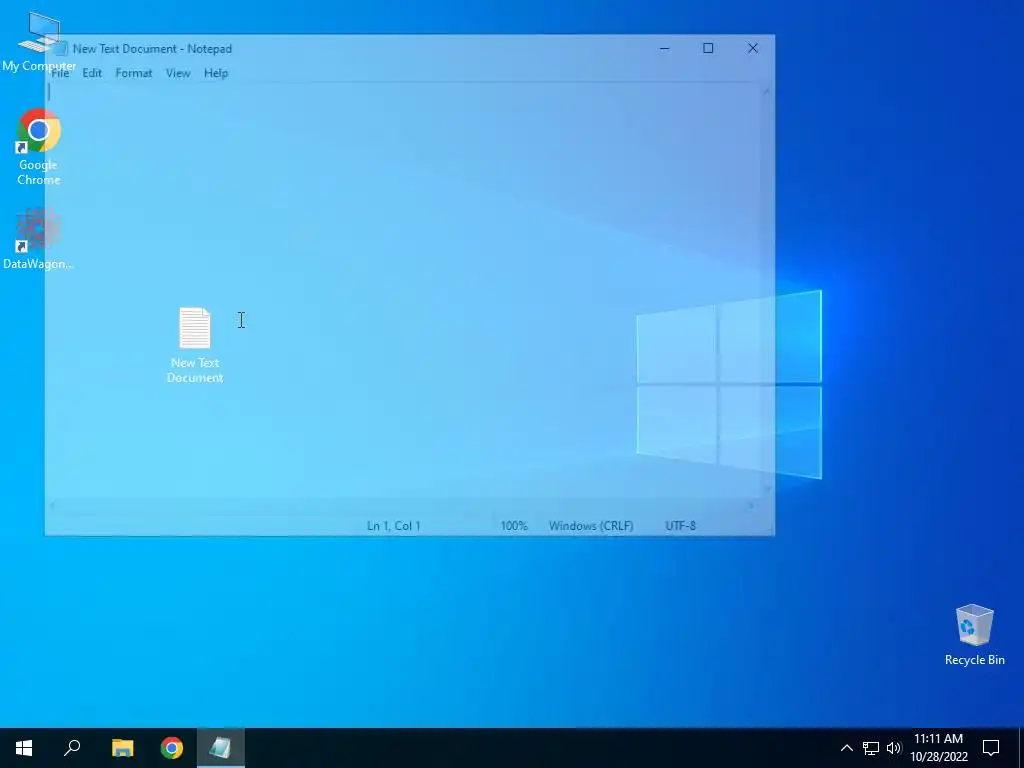This screenshot has height=768, width=1024.
Task: Select the Google Chrome desktop shortcut
Action: (39, 147)
